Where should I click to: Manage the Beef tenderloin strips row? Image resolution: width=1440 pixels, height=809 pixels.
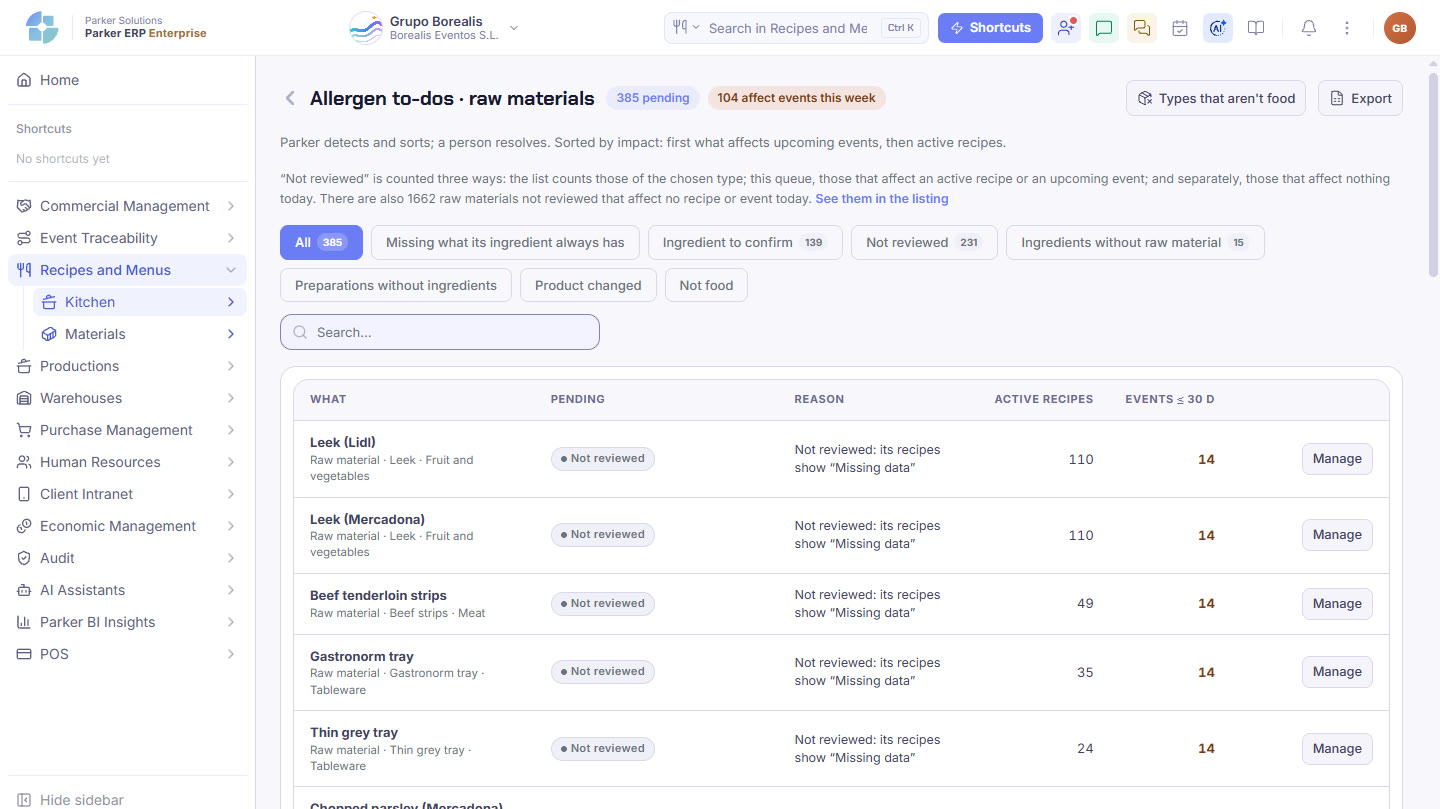coord(1337,604)
